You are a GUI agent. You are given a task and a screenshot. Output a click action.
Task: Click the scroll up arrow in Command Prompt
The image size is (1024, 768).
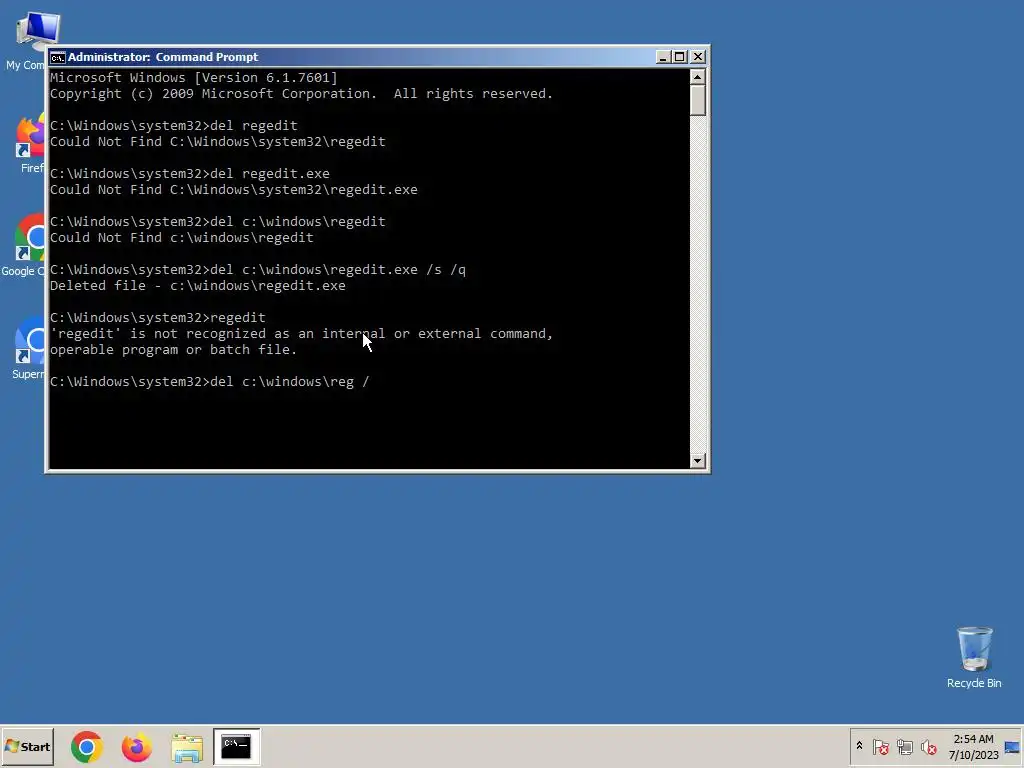coord(697,77)
